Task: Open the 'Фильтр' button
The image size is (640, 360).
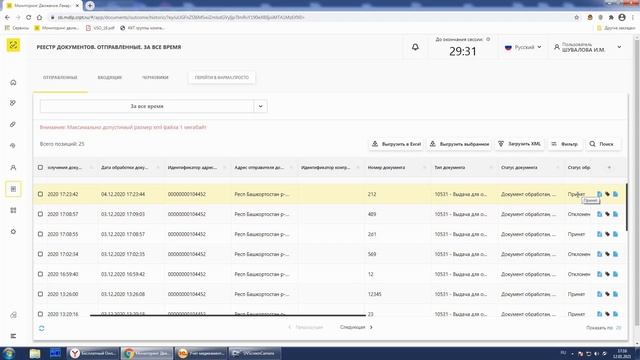Action: click(x=565, y=144)
